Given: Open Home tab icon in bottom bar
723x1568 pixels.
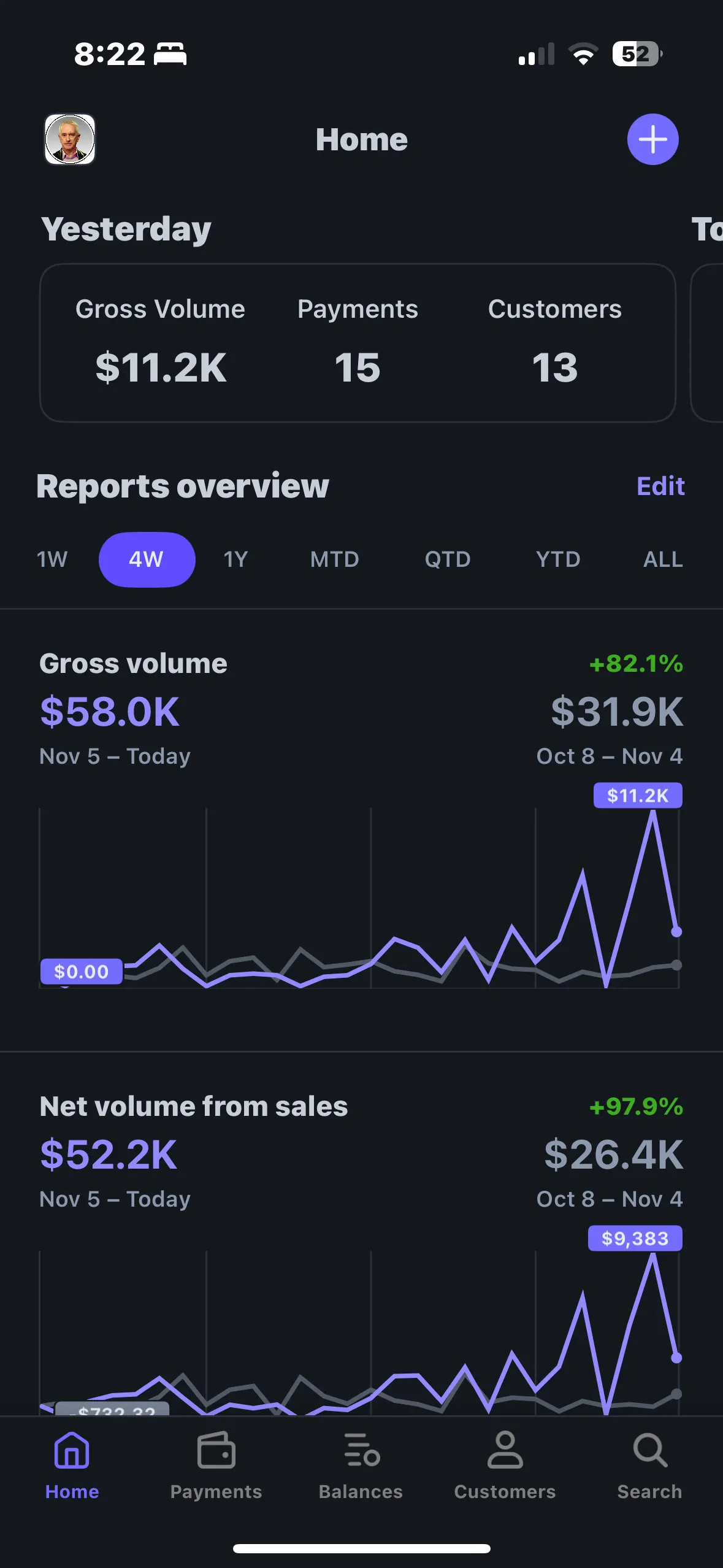Looking at the screenshot, I should [x=72, y=1450].
